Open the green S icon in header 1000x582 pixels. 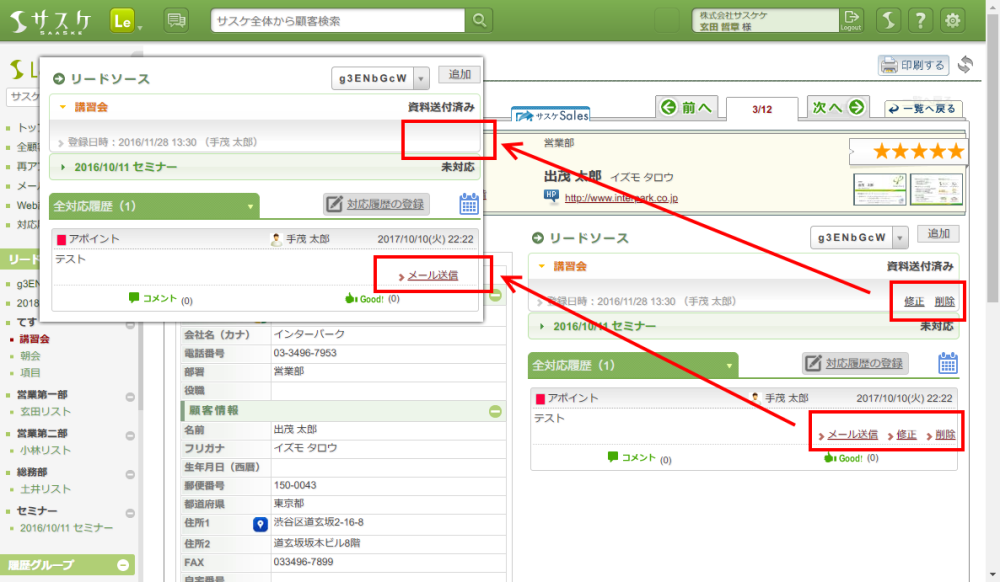[x=888, y=20]
